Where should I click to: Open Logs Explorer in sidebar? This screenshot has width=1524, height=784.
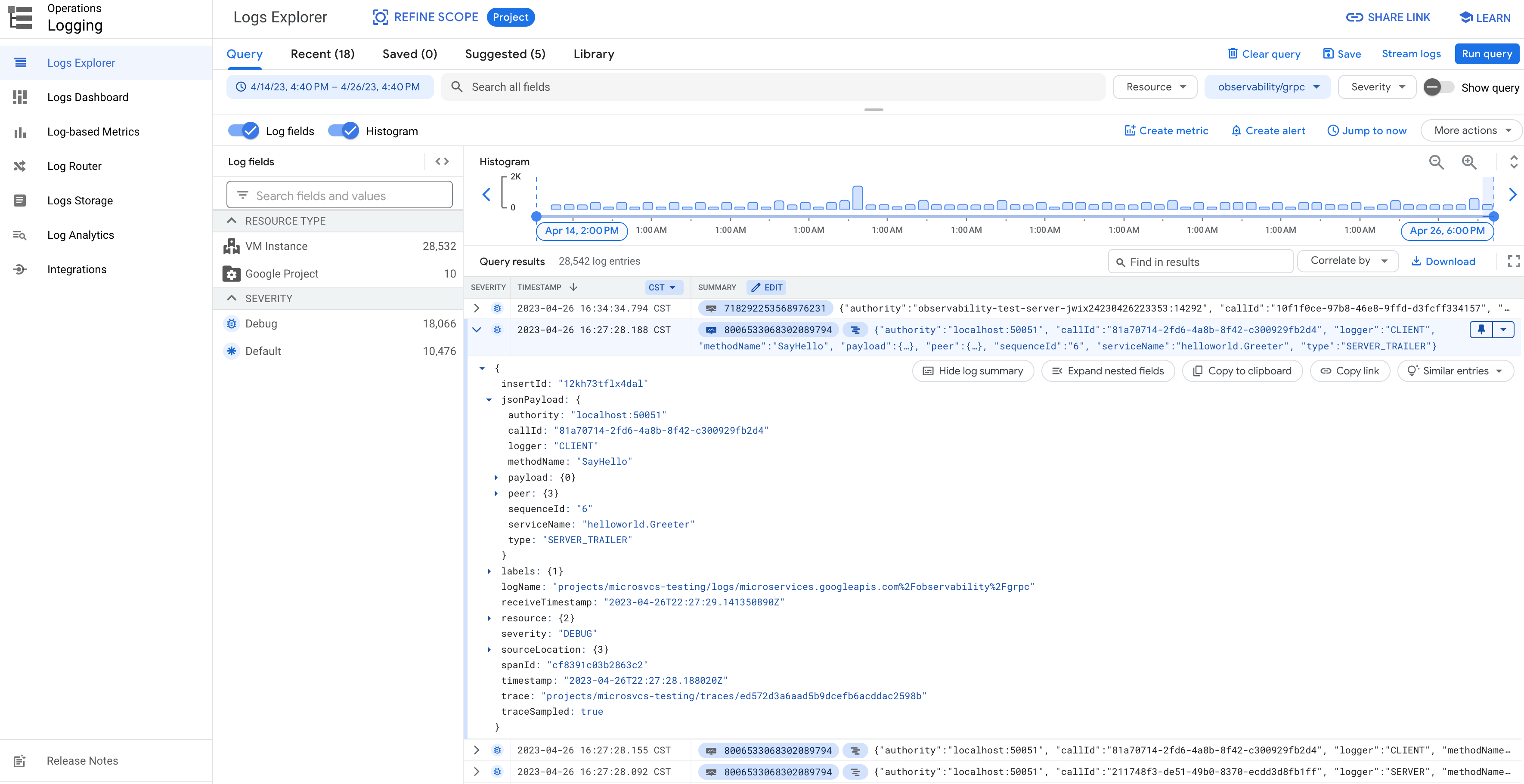pyautogui.click(x=106, y=63)
